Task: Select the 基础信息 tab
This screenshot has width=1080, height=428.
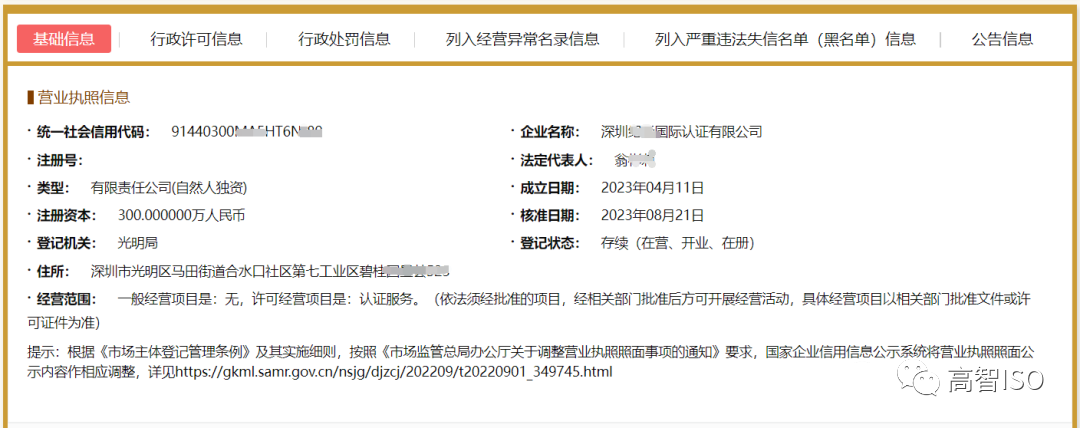Action: coord(64,39)
